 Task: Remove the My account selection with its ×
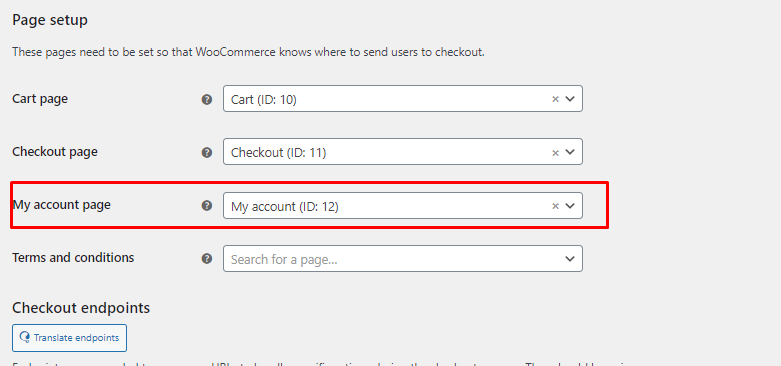tap(555, 206)
